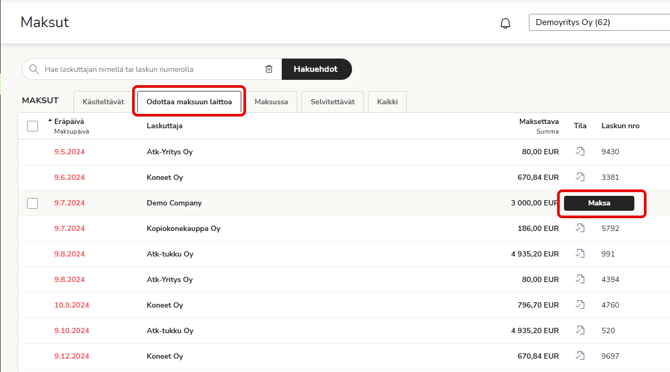Open status icon for invoice 3381

pos(580,177)
